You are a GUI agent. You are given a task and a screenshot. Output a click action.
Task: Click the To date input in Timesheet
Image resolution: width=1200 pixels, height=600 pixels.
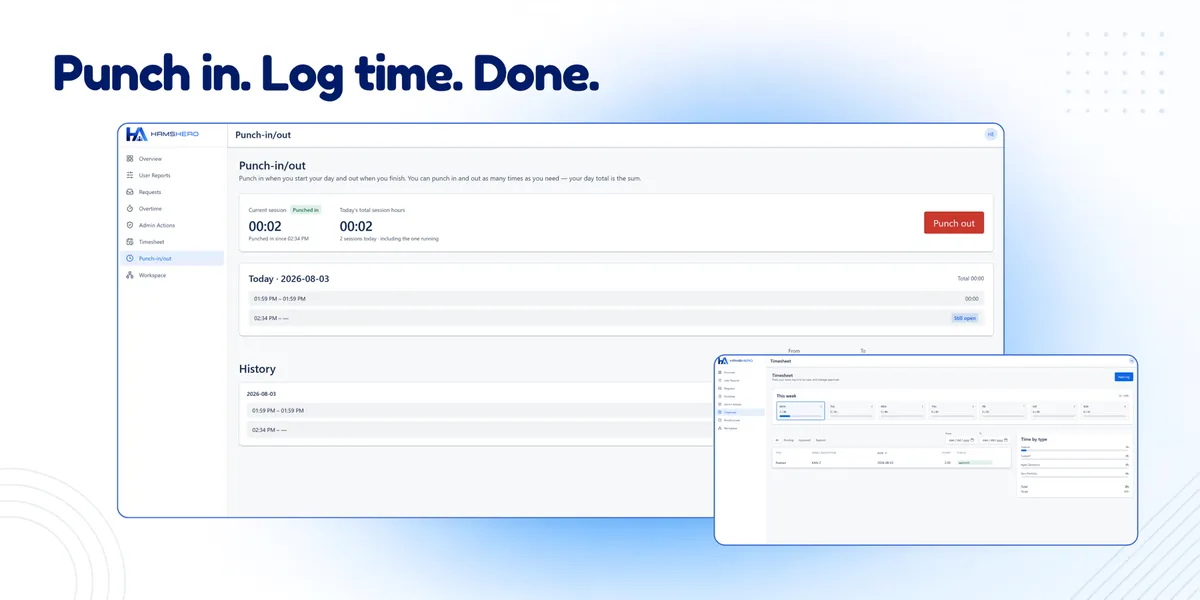pyautogui.click(x=995, y=440)
